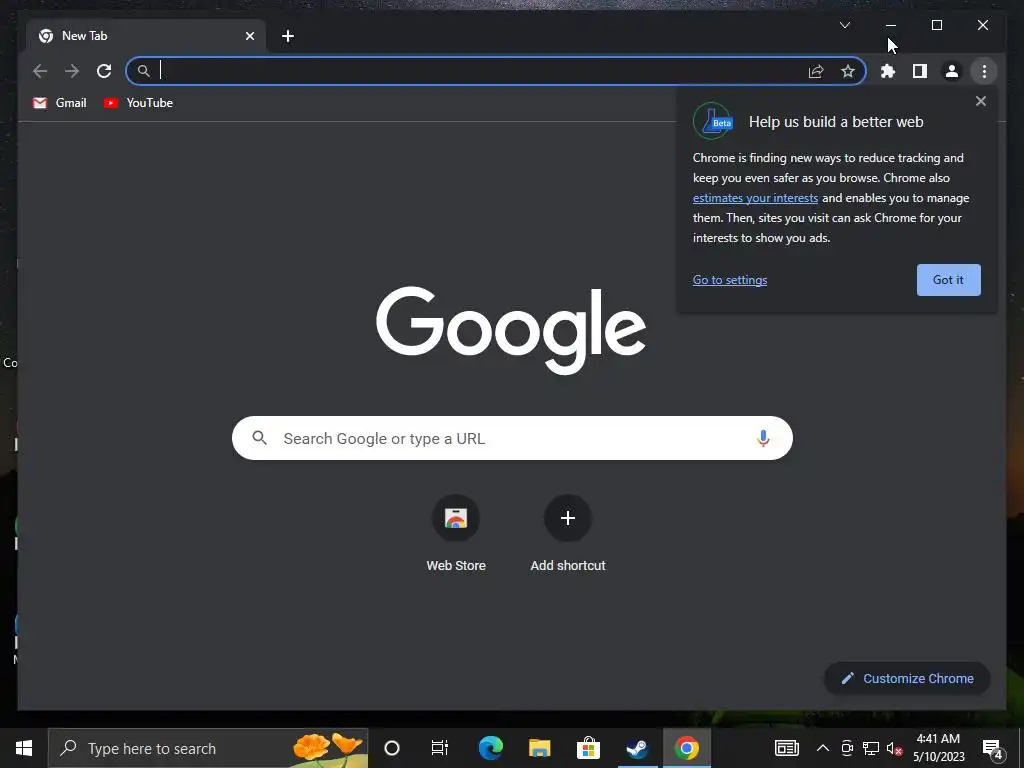Click magnifier icon in Google search box

pyautogui.click(x=259, y=438)
